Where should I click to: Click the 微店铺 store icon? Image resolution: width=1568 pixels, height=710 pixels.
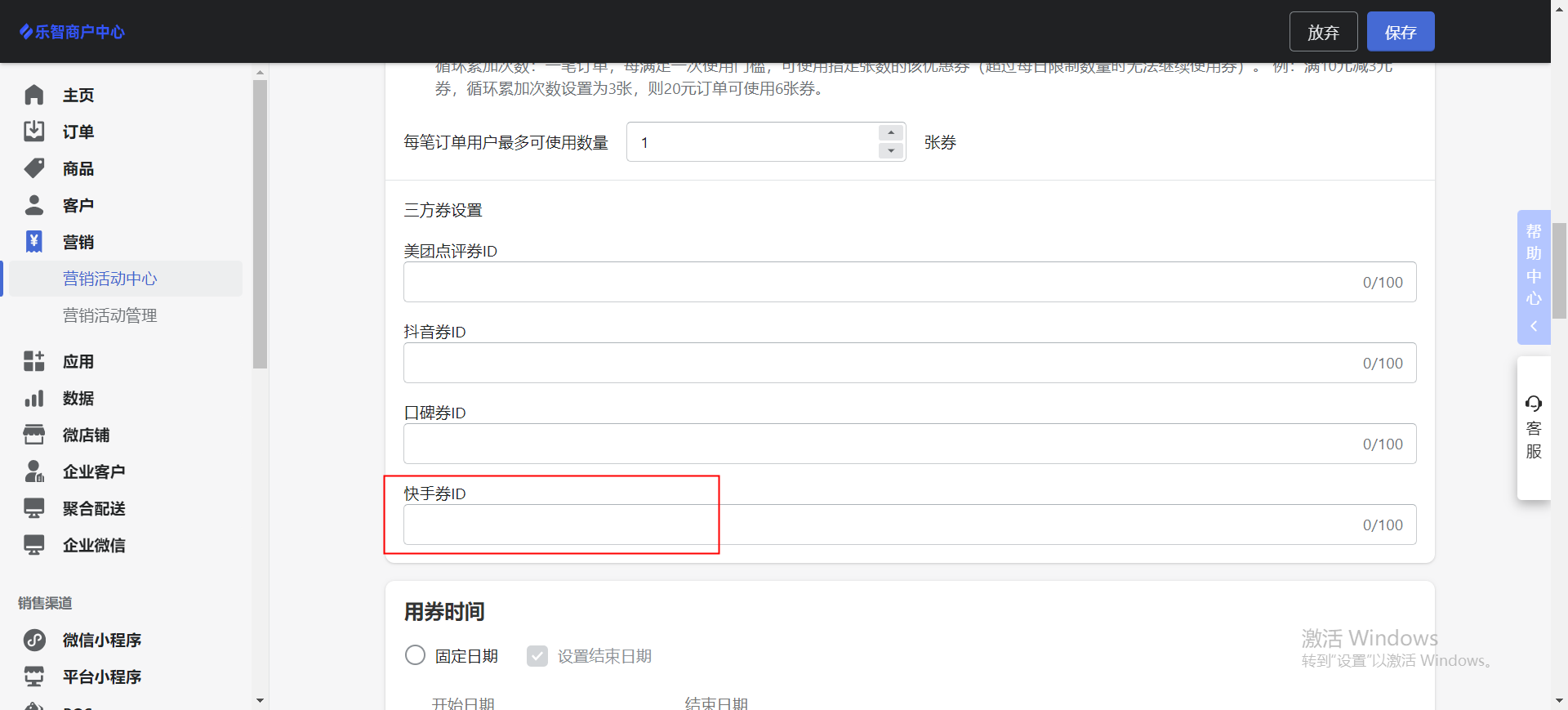(33, 435)
